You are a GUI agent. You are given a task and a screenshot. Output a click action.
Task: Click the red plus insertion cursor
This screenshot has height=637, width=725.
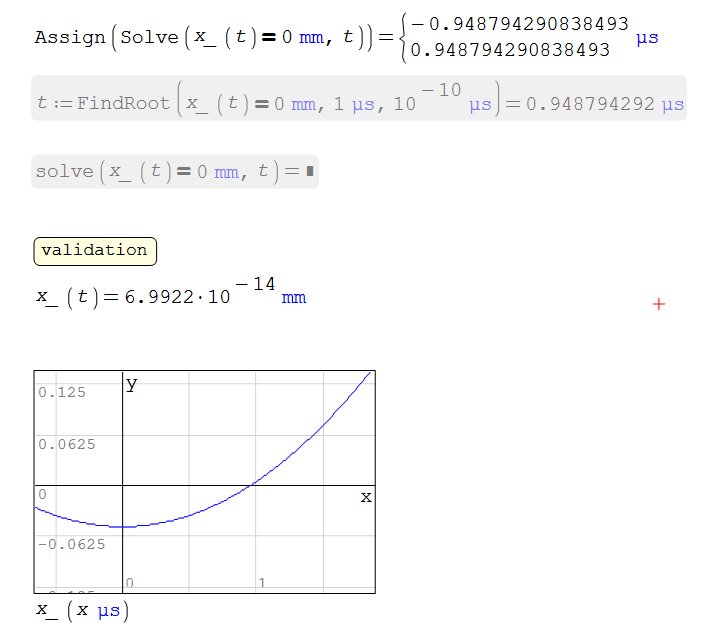point(658,304)
